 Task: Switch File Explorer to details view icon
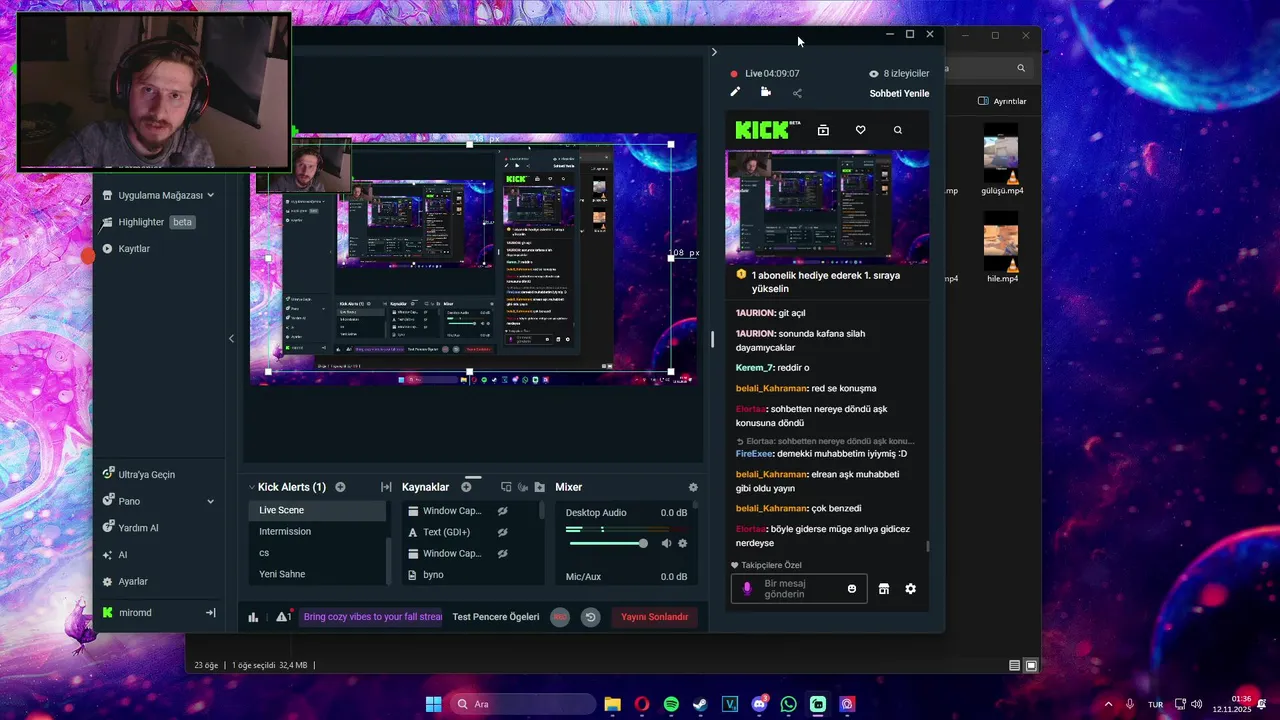pos(1014,665)
